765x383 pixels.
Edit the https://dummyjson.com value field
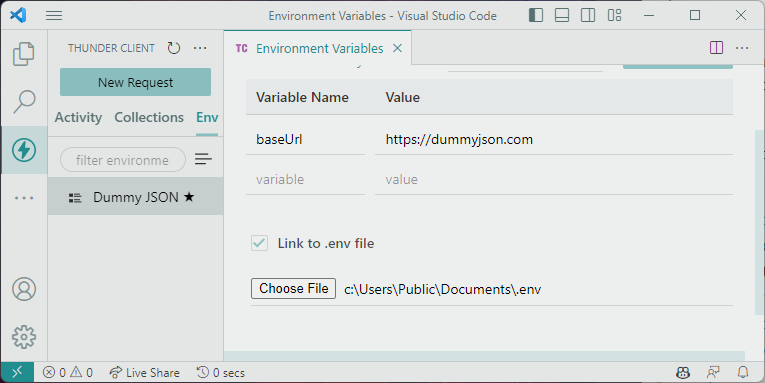click(x=554, y=140)
